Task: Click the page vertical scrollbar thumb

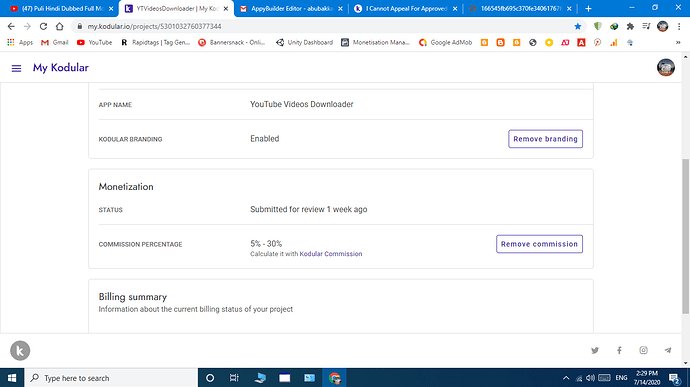Action: coord(686,236)
